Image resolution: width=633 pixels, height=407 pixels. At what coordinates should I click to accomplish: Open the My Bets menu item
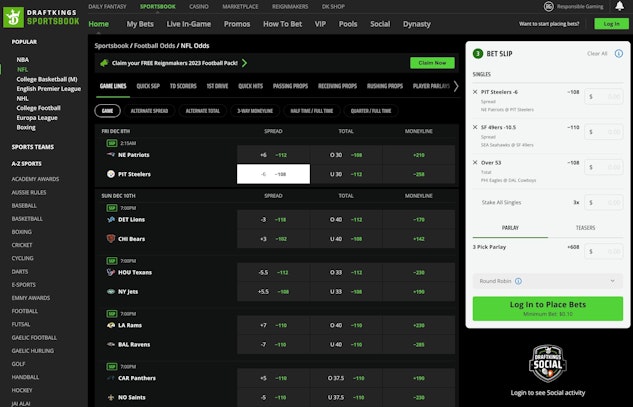click(x=140, y=24)
